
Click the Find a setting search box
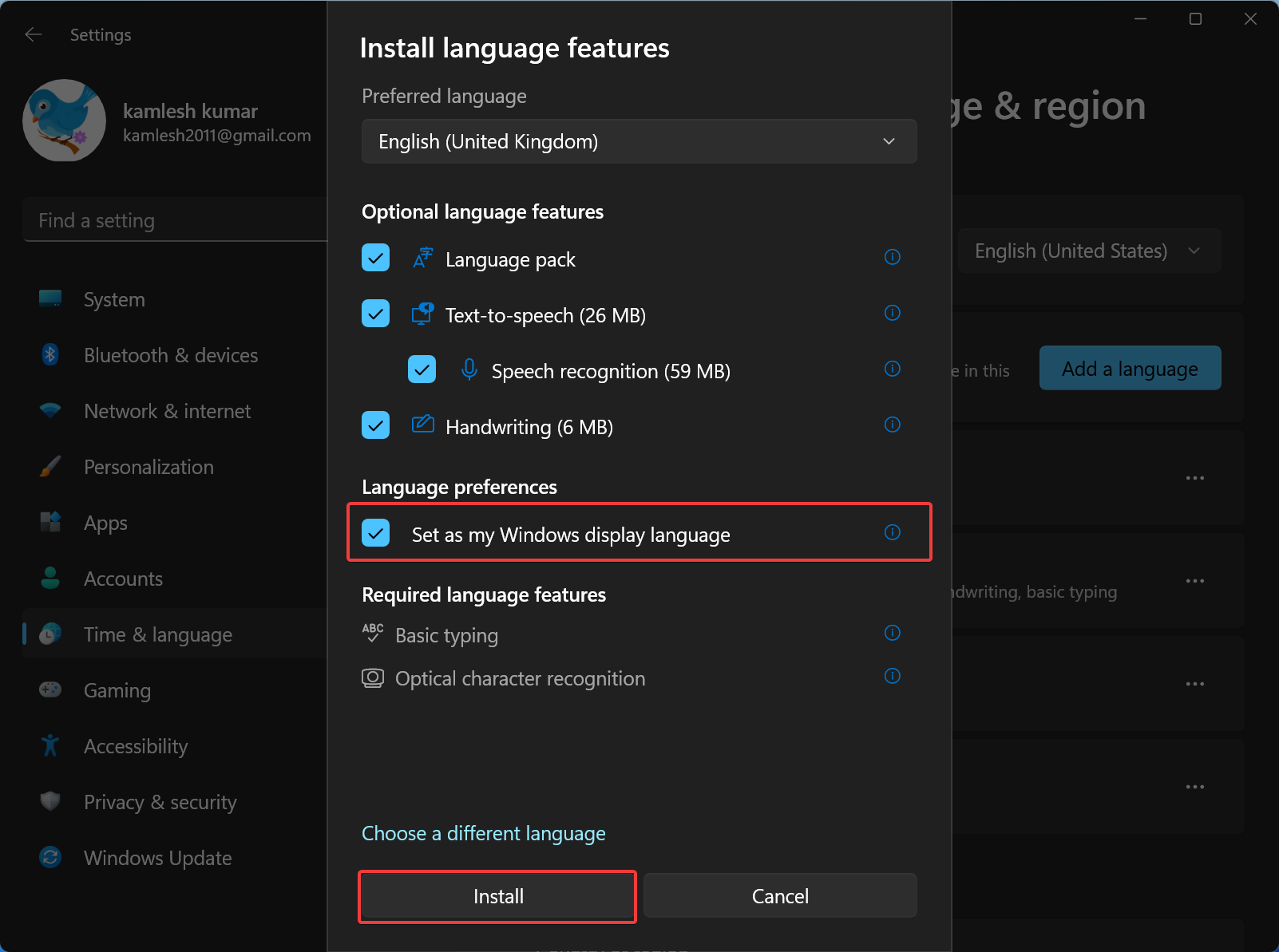(x=176, y=219)
